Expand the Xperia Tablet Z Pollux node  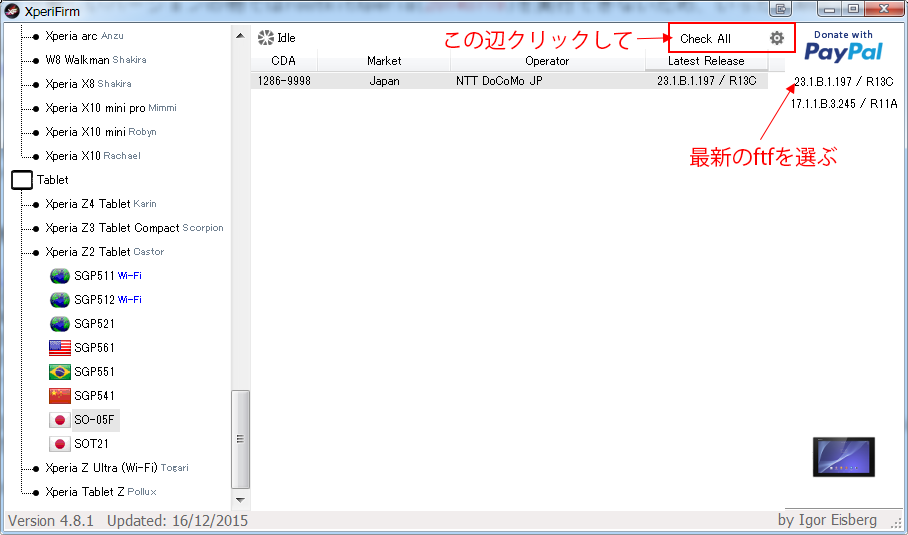(x=101, y=492)
